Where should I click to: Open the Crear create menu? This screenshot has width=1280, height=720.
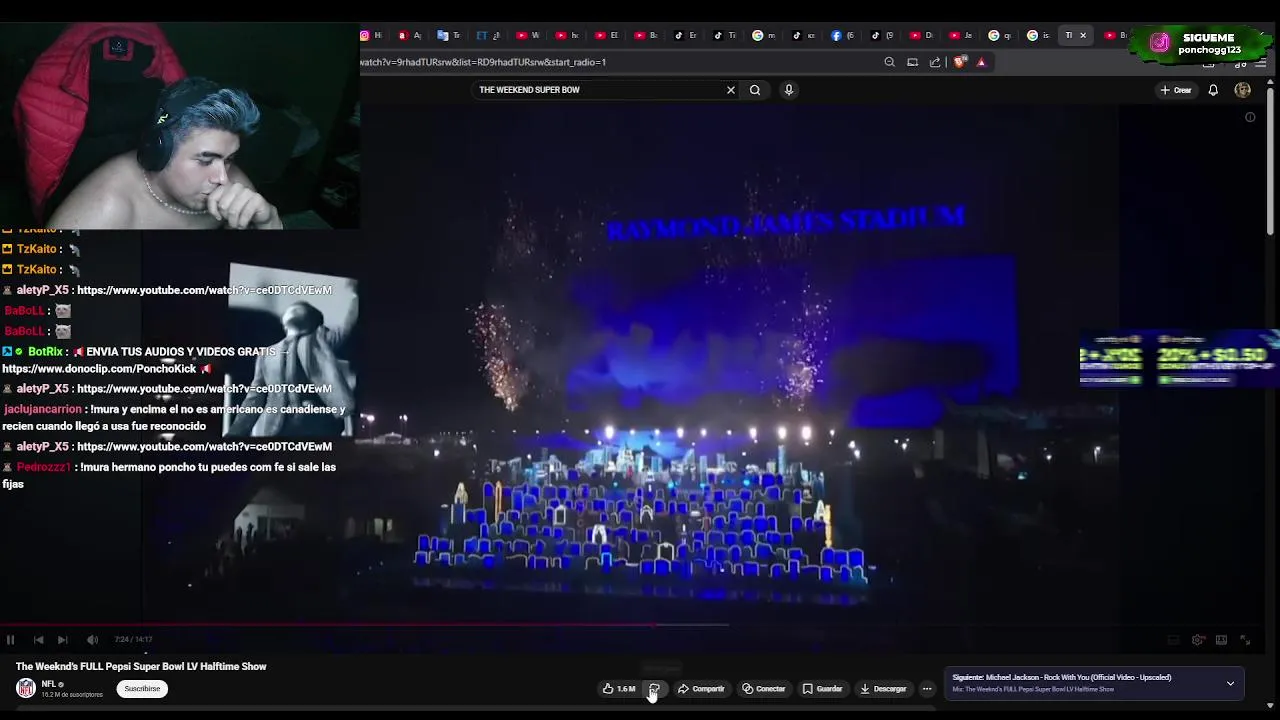point(1176,90)
